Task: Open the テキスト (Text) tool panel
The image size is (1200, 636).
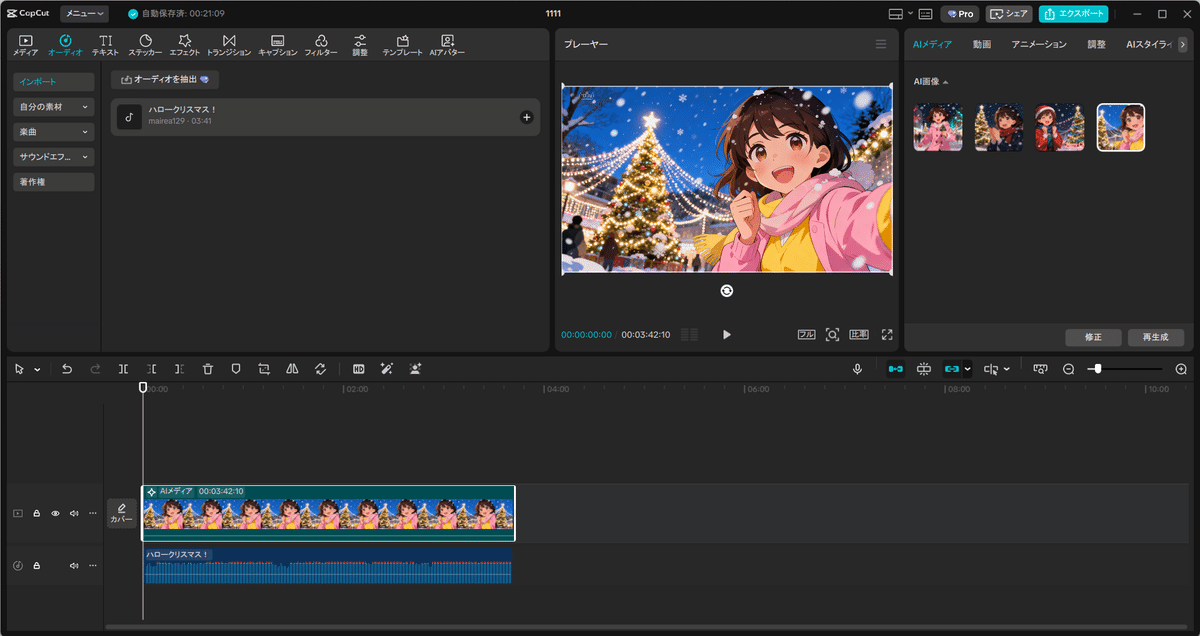Action: coord(105,45)
